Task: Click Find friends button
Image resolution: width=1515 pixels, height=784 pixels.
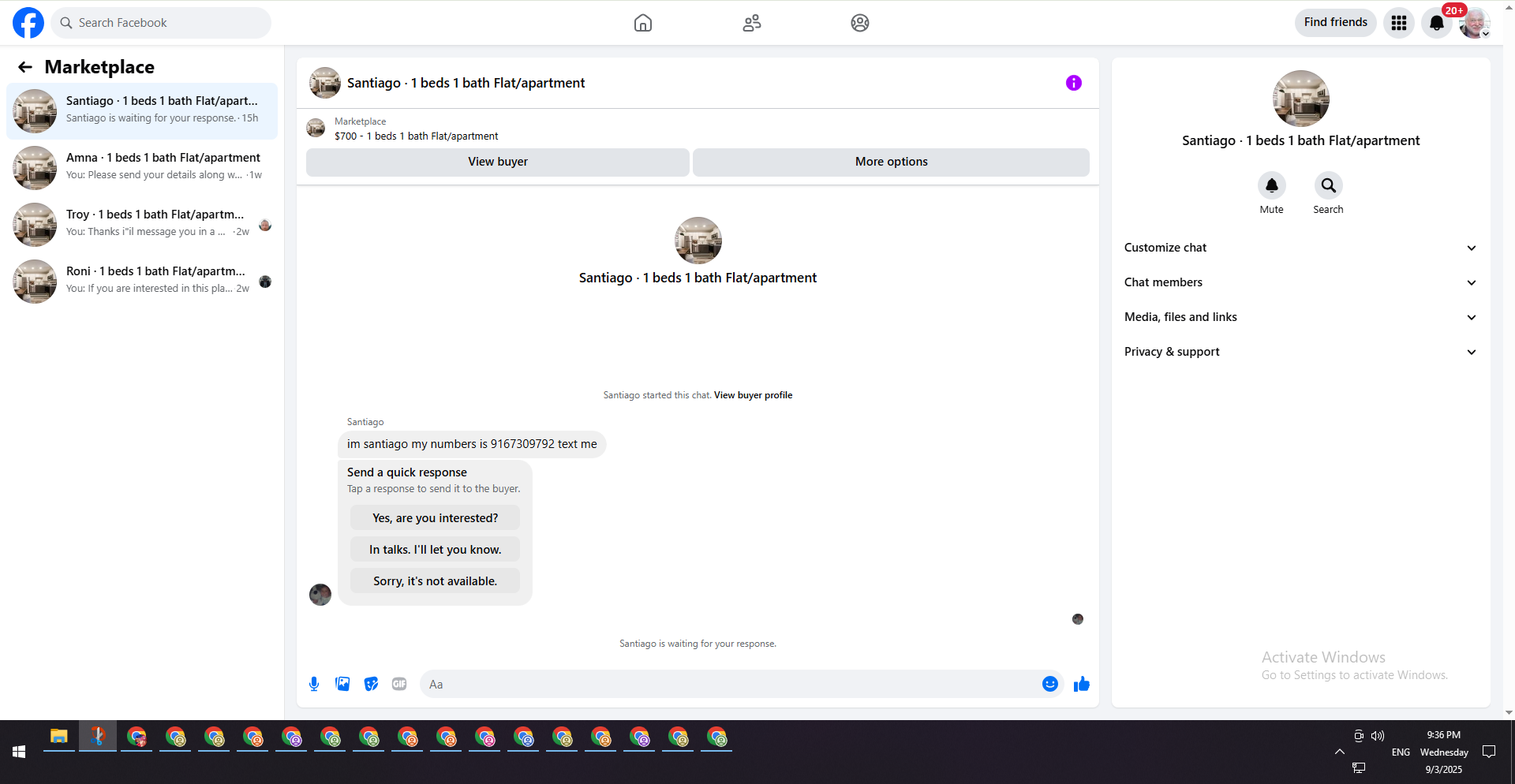Action: click(1336, 23)
